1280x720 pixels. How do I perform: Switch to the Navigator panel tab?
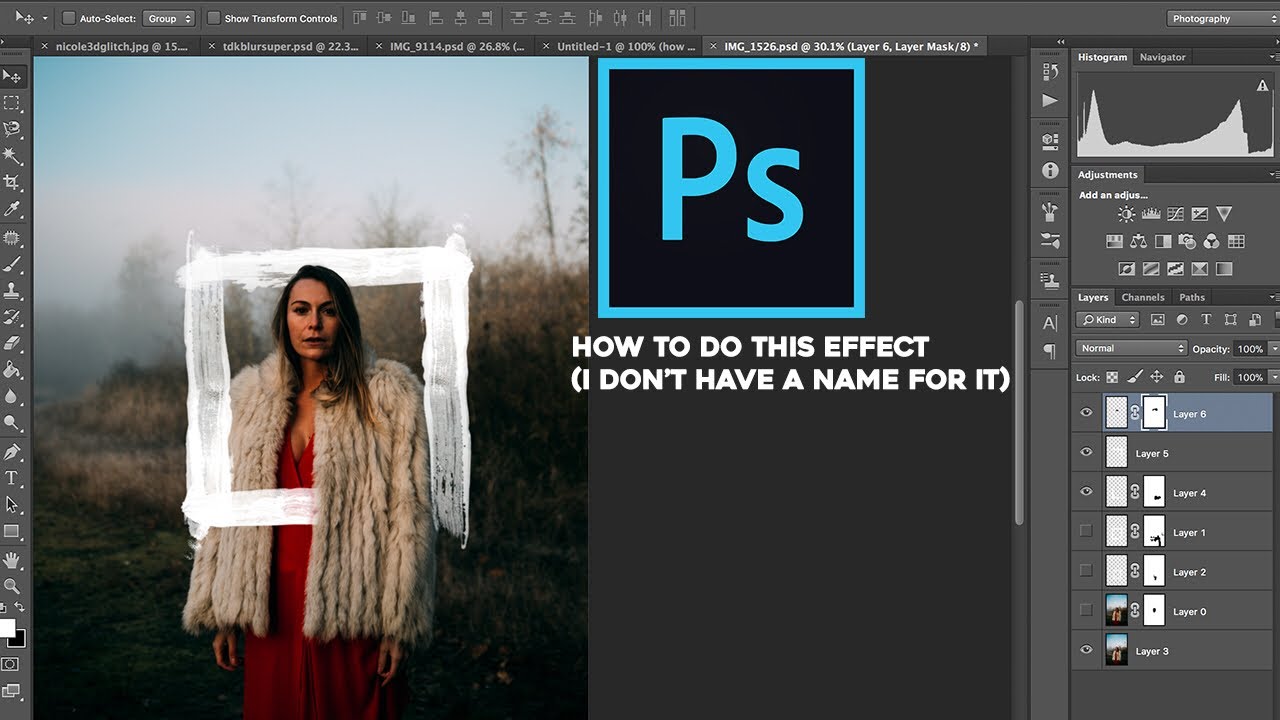(1162, 57)
